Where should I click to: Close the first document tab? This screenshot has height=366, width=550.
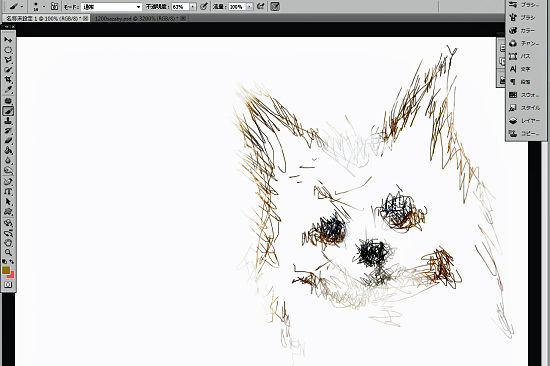86,18
